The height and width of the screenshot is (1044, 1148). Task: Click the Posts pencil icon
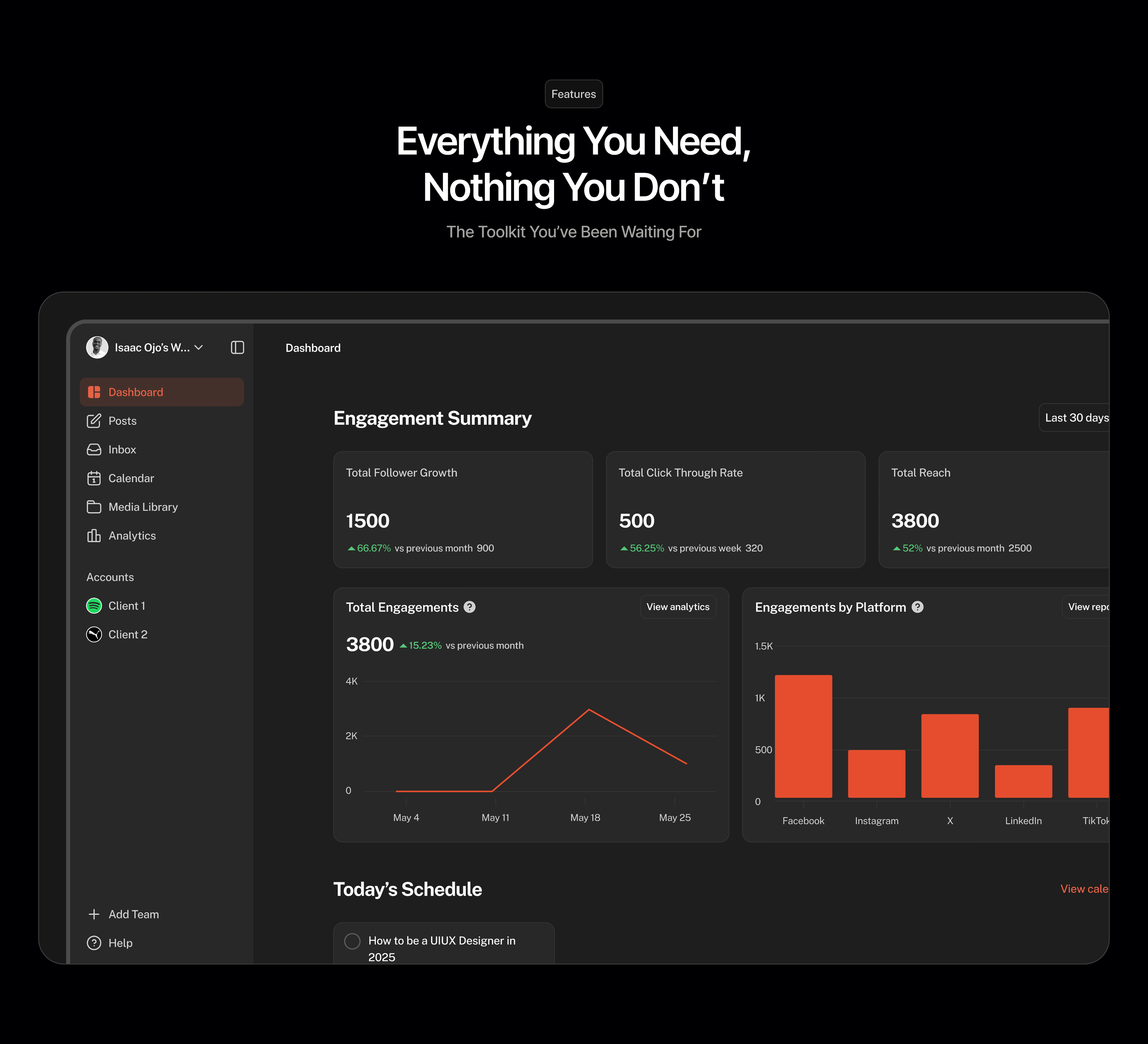tap(94, 421)
